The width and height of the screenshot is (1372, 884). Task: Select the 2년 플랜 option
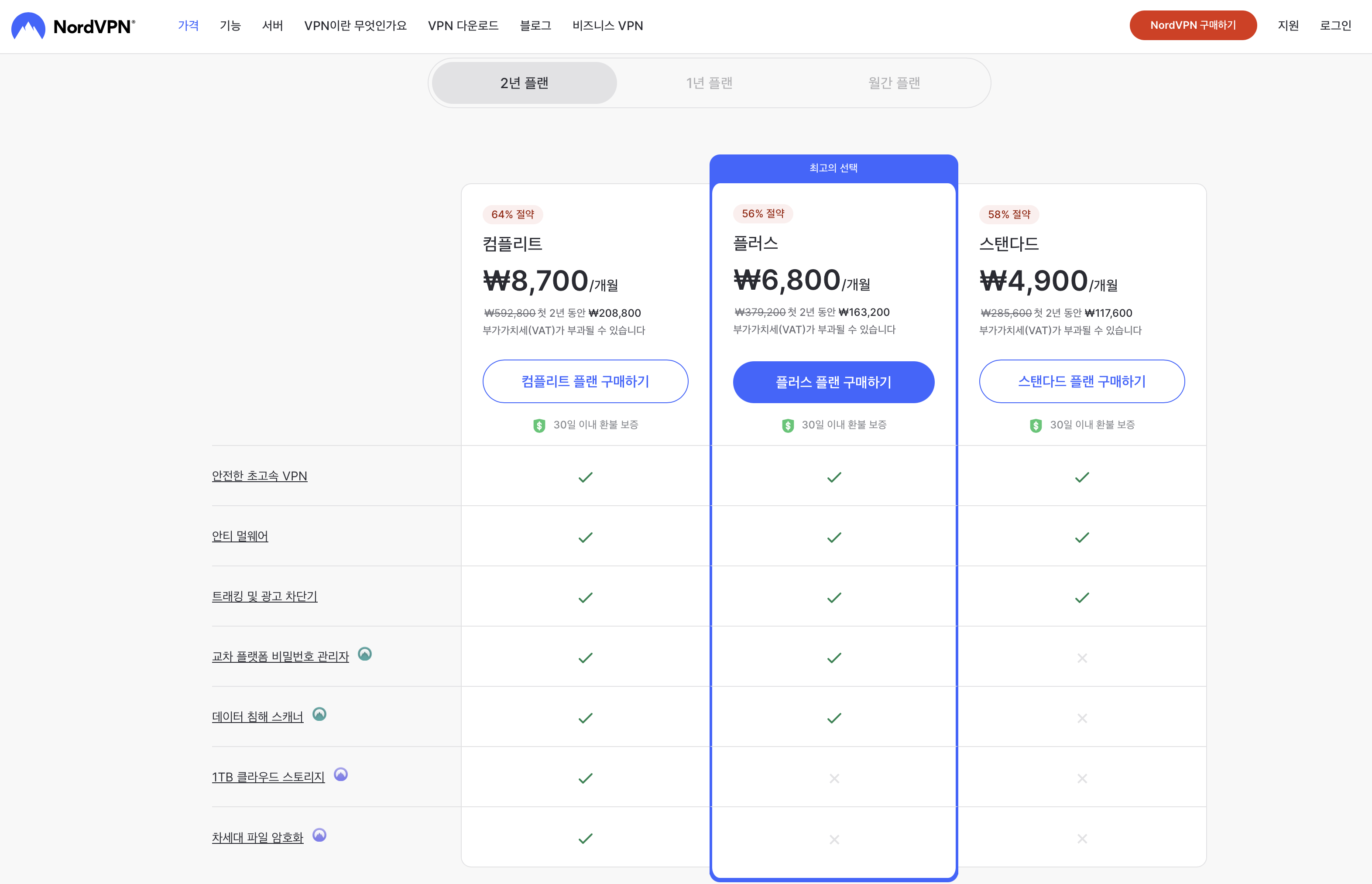click(524, 83)
